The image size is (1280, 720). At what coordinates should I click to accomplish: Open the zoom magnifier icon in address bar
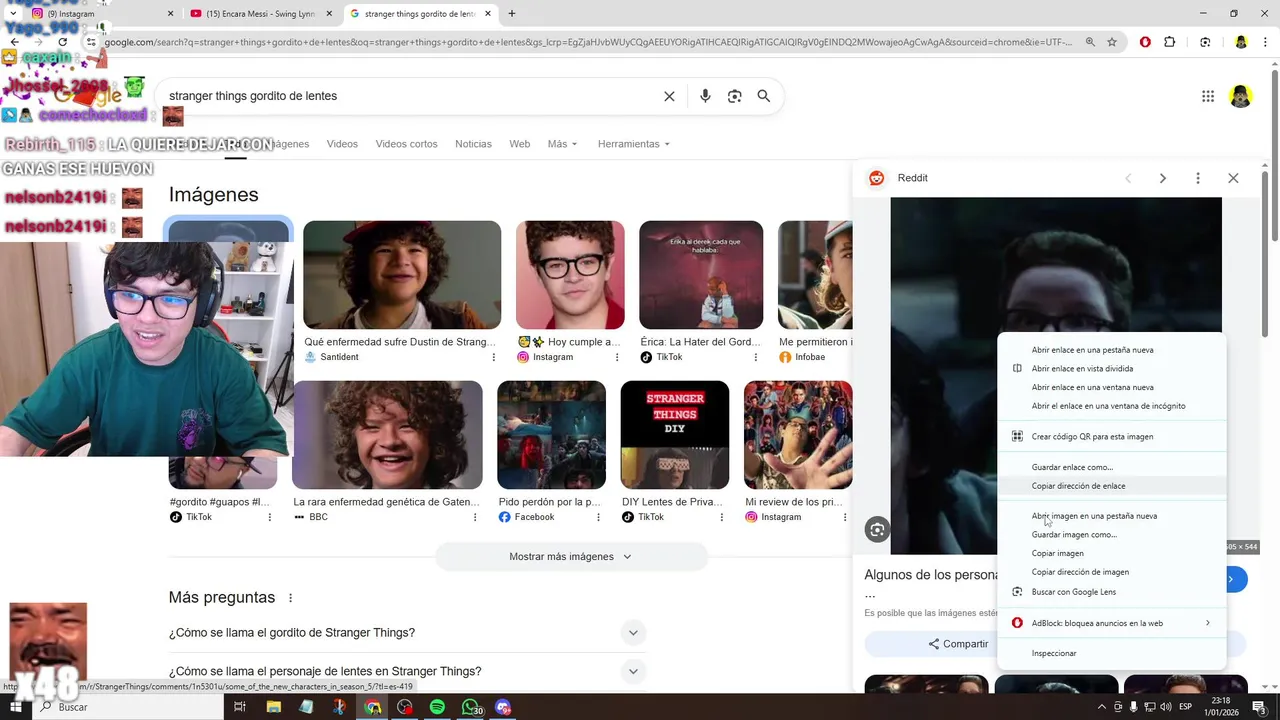pyautogui.click(x=1090, y=42)
